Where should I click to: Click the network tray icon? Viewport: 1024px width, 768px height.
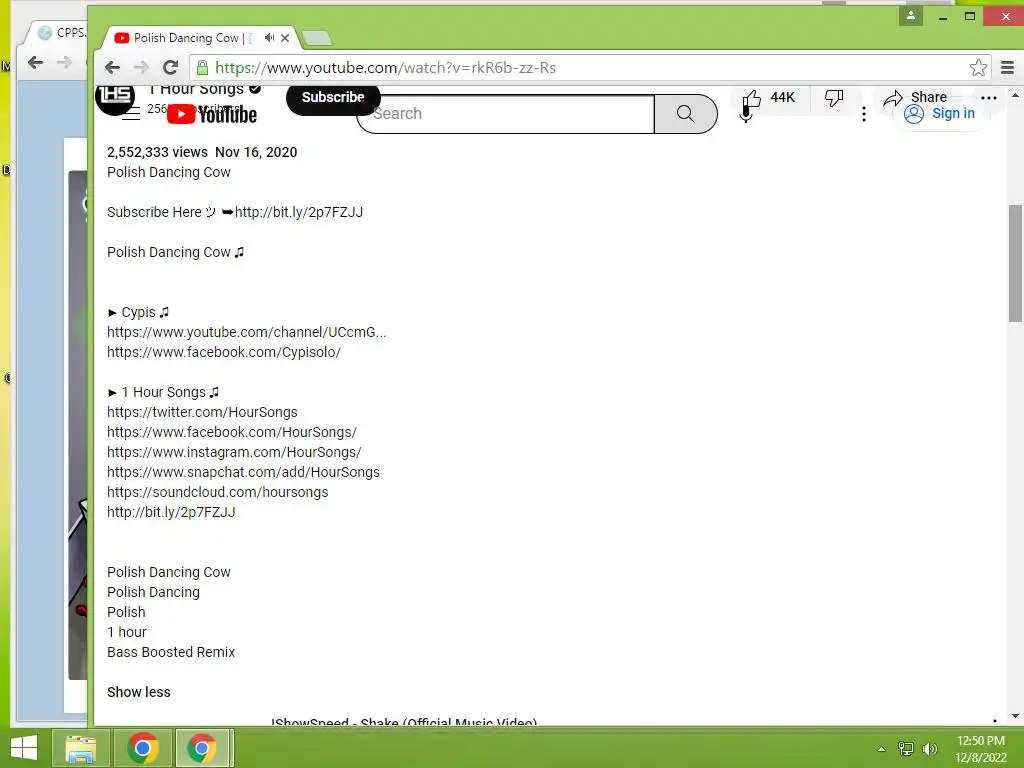coord(906,749)
